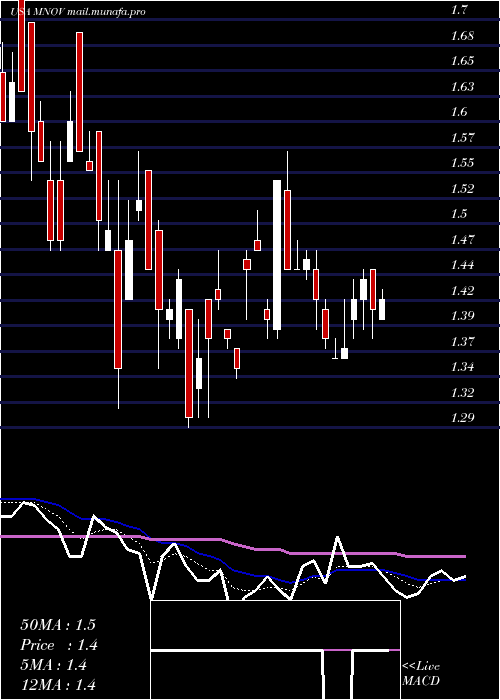Image resolution: width=500 pixels, height=700 pixels.
Task: Select the 1.65 price level label
Action: [462, 61]
